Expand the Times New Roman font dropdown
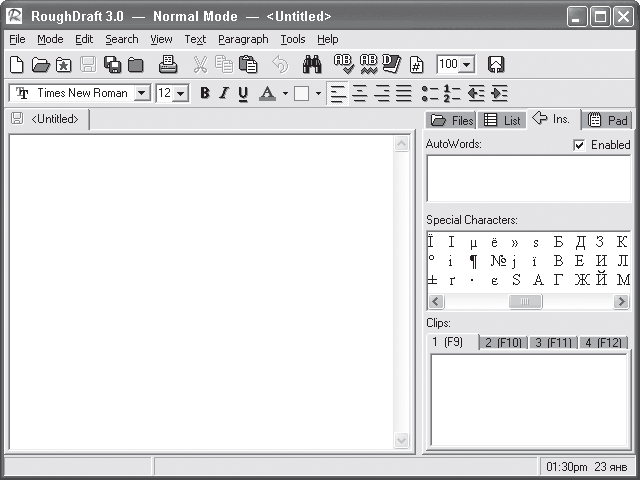Image resolution: width=640 pixels, height=480 pixels. (x=141, y=93)
